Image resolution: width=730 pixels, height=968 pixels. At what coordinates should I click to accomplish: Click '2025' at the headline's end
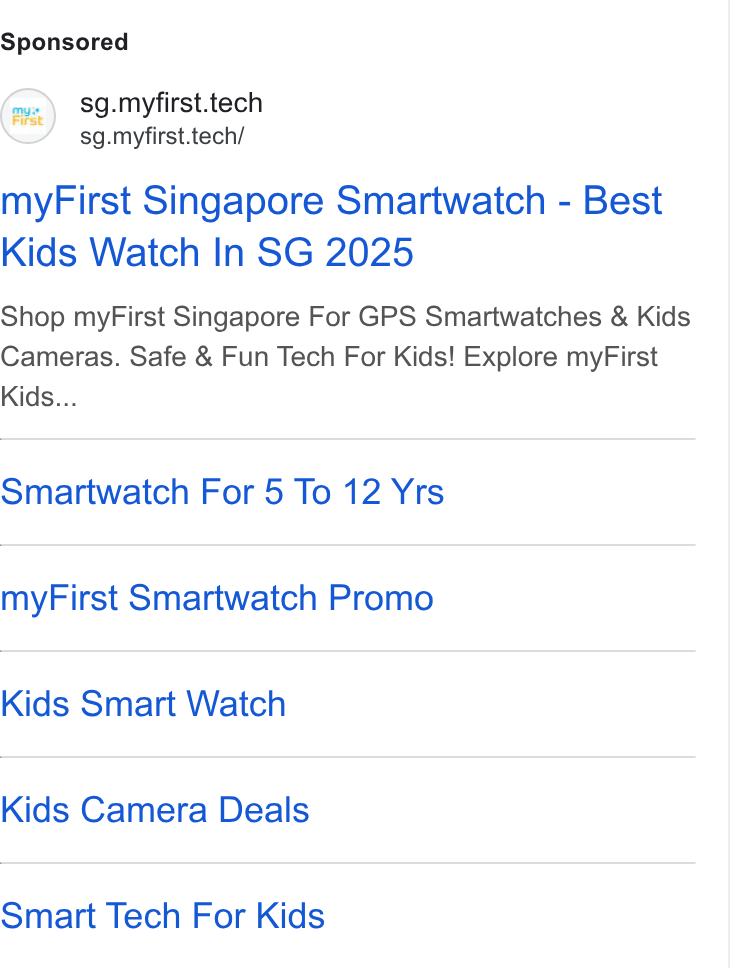(x=369, y=252)
